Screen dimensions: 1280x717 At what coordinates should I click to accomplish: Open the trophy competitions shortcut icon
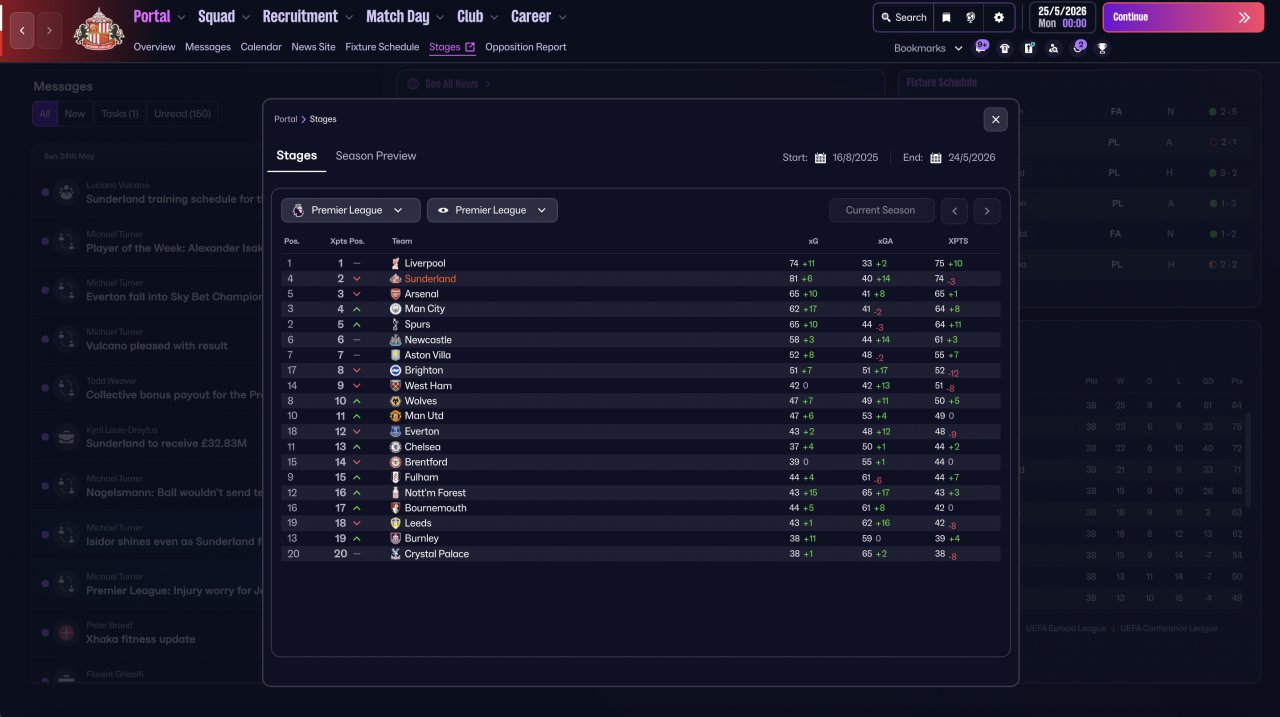[x=1102, y=48]
